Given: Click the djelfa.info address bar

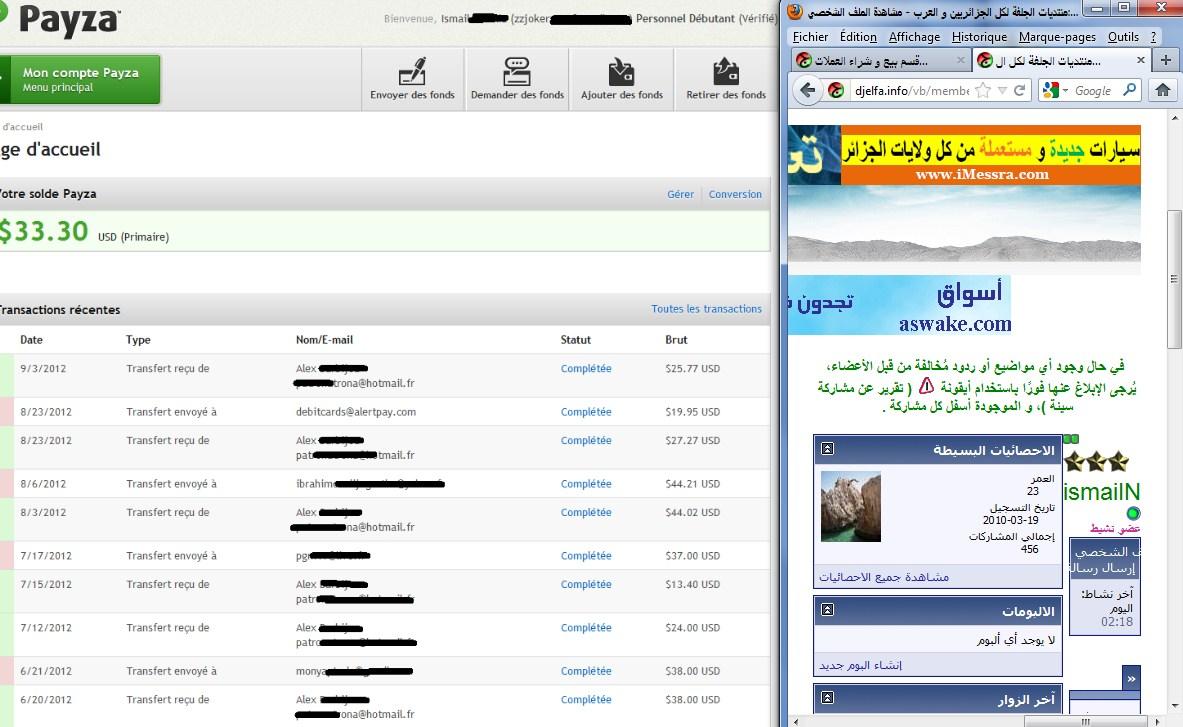Looking at the screenshot, I should tap(911, 90).
